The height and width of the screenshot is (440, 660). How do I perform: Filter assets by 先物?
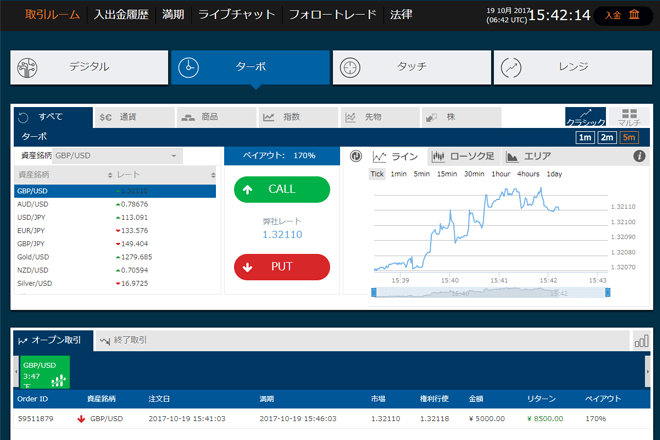coord(380,117)
